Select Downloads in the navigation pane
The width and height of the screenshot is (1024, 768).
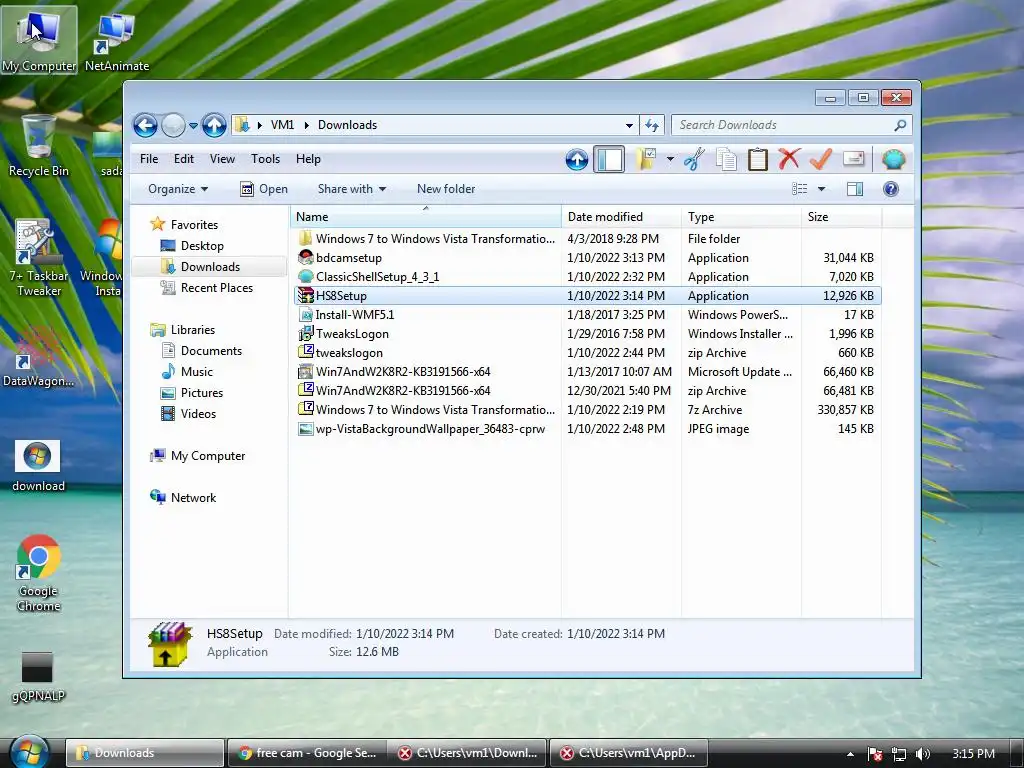pyautogui.click(x=210, y=266)
